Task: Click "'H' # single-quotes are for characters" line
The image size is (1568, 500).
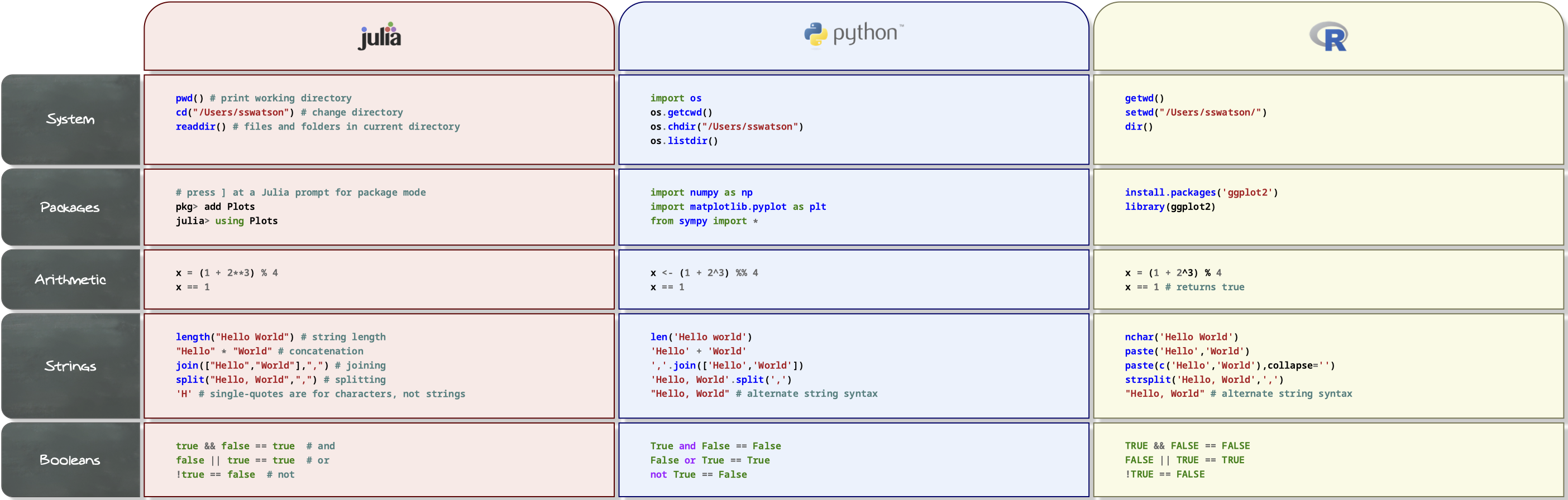Action: click(320, 393)
